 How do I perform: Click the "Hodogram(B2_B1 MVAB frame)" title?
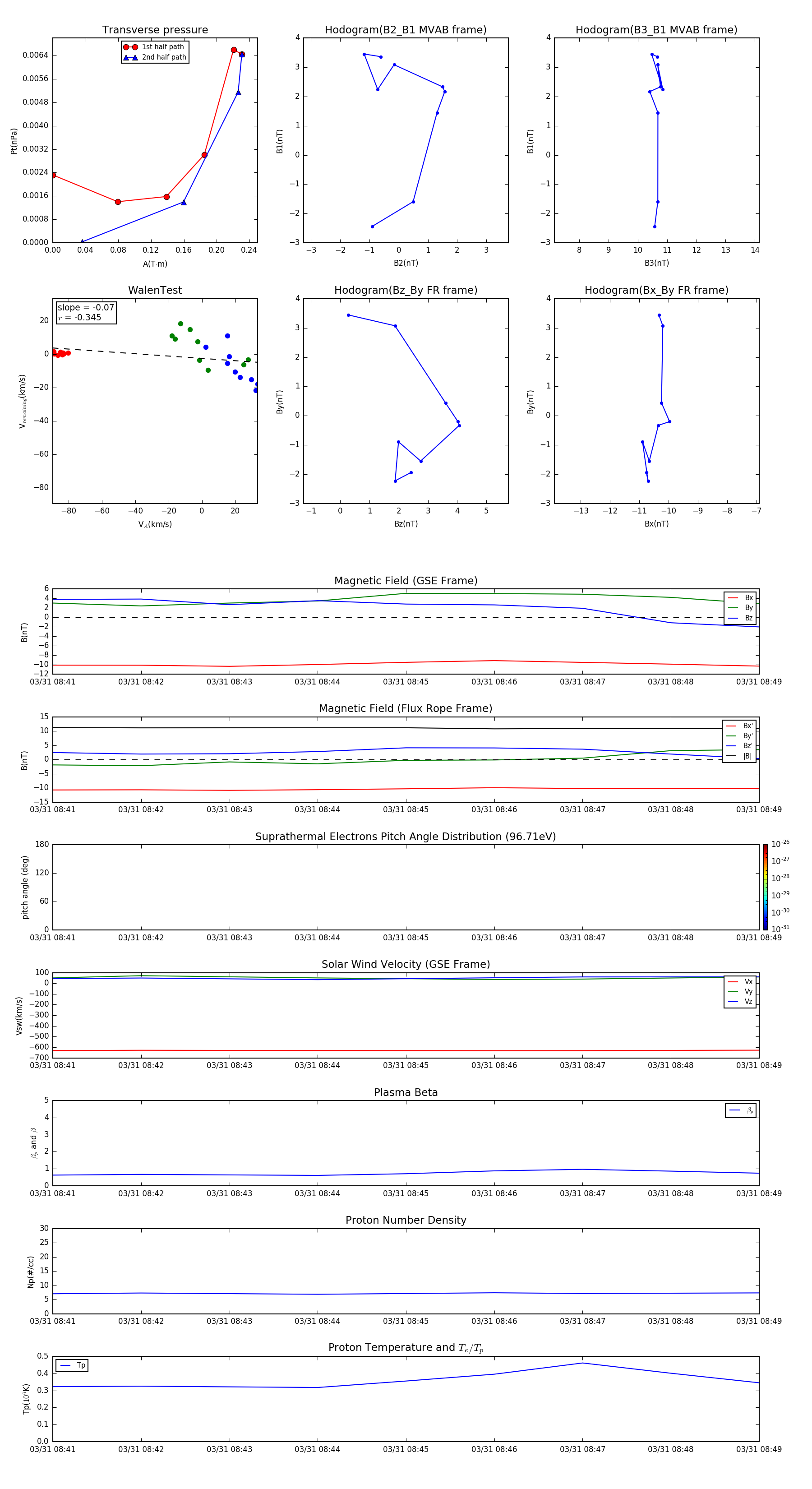pos(406,30)
